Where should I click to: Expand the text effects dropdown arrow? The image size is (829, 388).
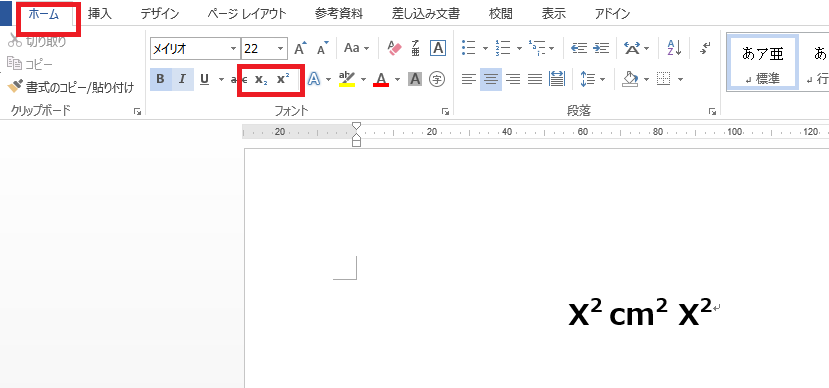point(328,80)
